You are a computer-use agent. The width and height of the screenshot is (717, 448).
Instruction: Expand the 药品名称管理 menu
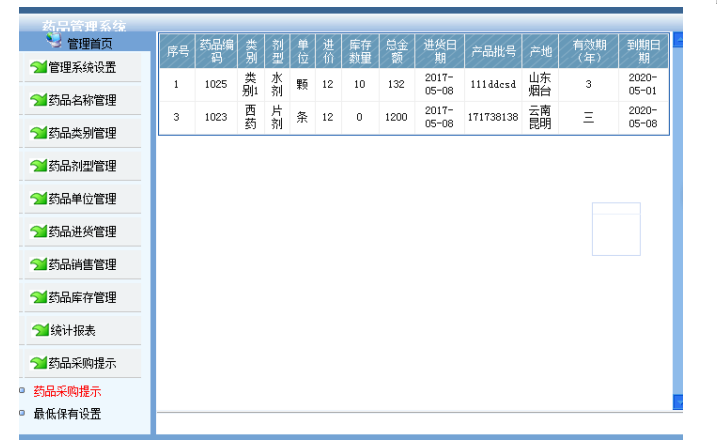(82, 100)
